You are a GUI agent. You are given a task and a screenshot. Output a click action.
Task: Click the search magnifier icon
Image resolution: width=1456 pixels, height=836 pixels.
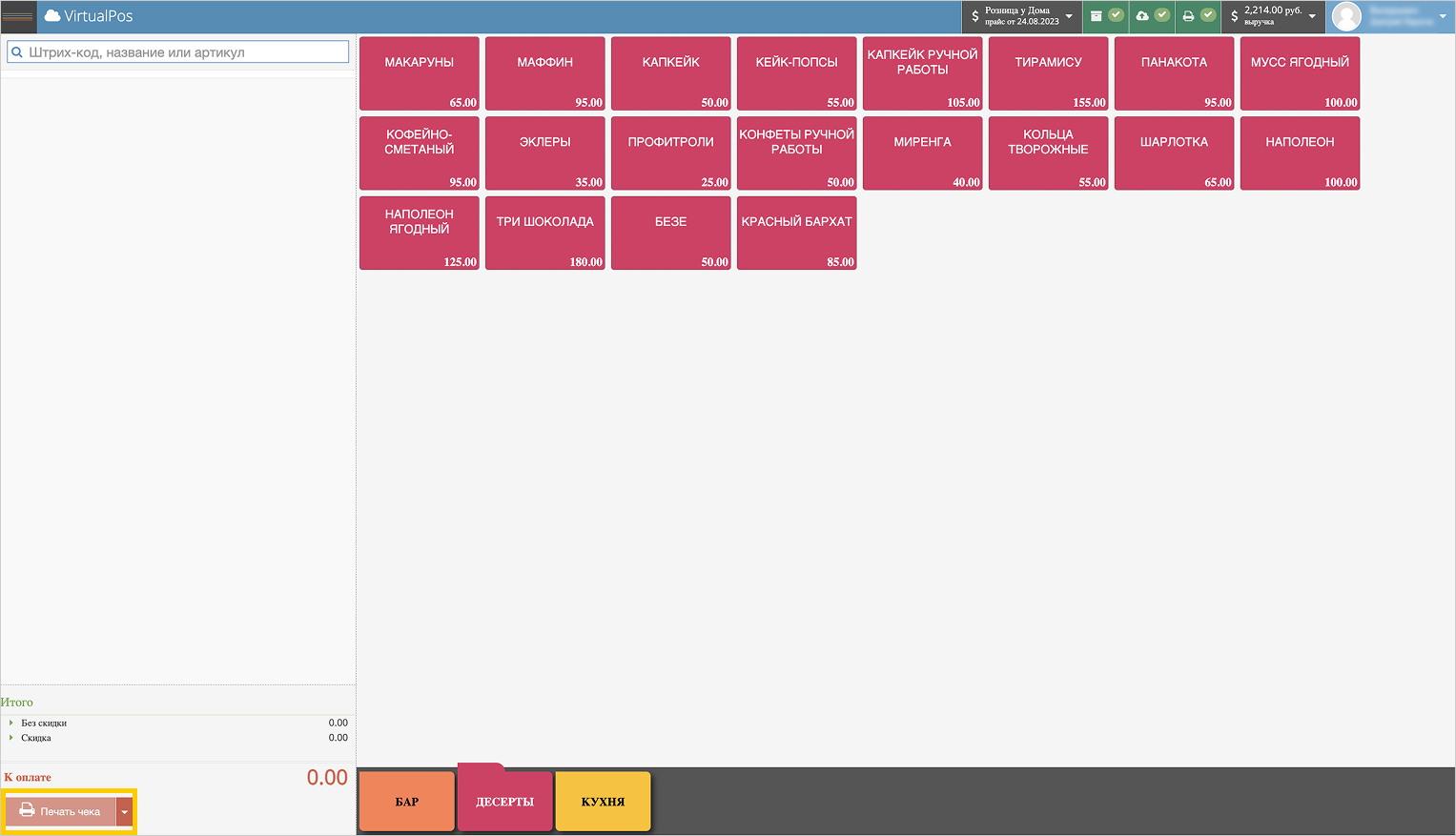17,52
